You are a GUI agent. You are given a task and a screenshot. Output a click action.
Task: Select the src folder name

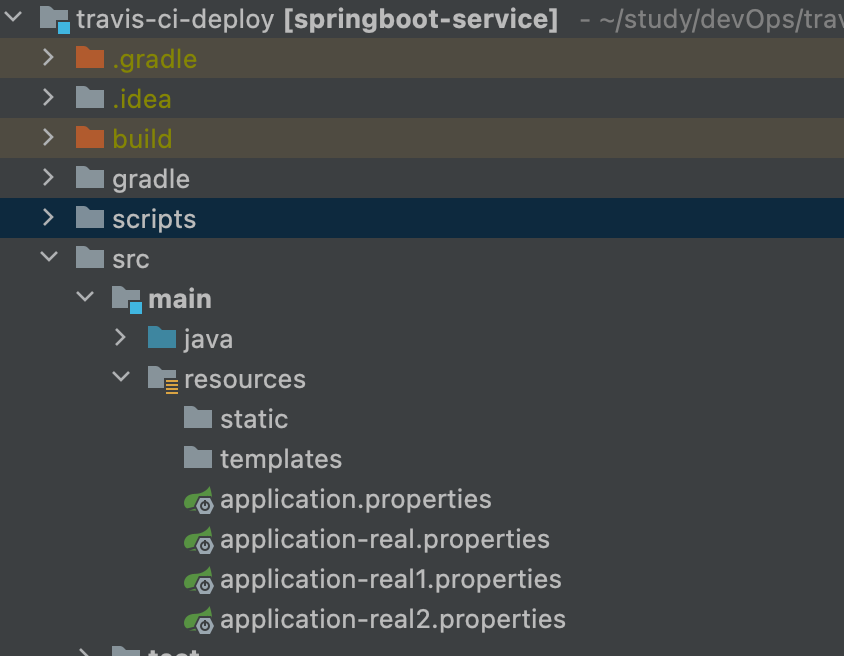(130, 259)
